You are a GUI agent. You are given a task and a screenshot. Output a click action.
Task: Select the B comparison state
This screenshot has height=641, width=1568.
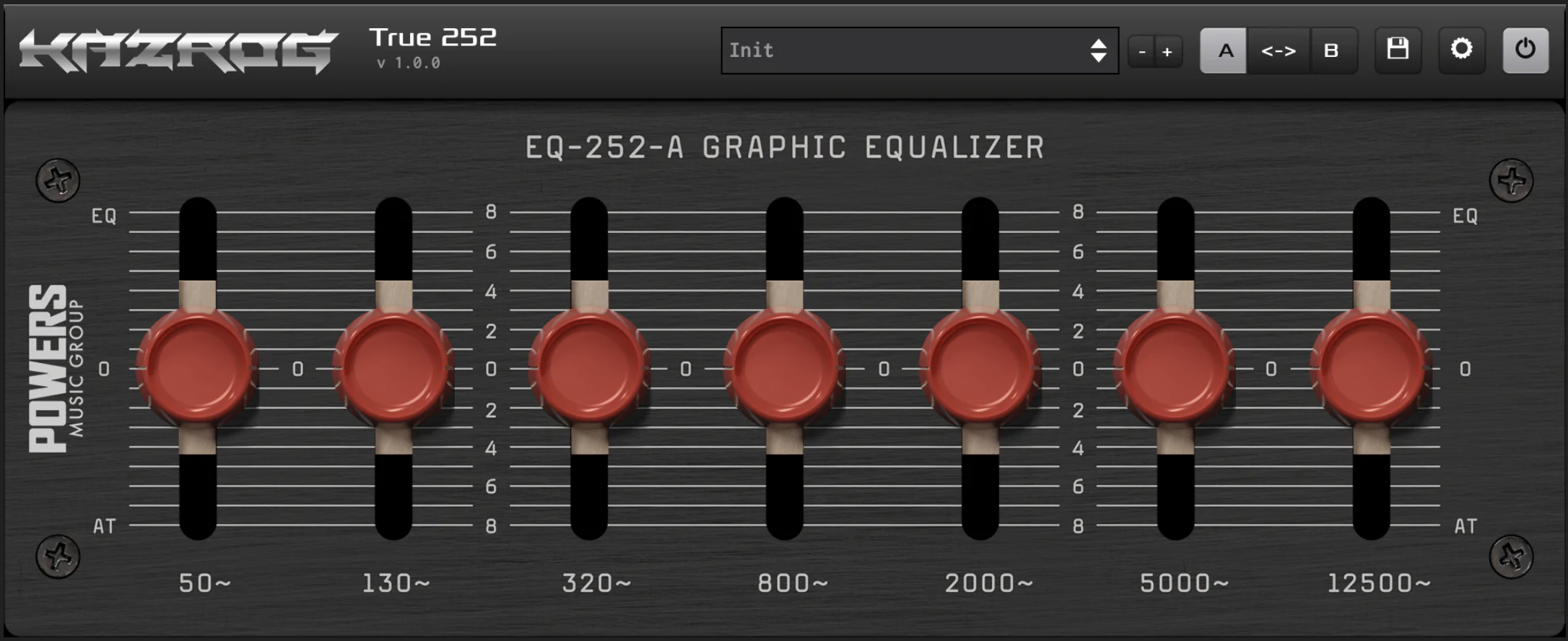[1332, 51]
